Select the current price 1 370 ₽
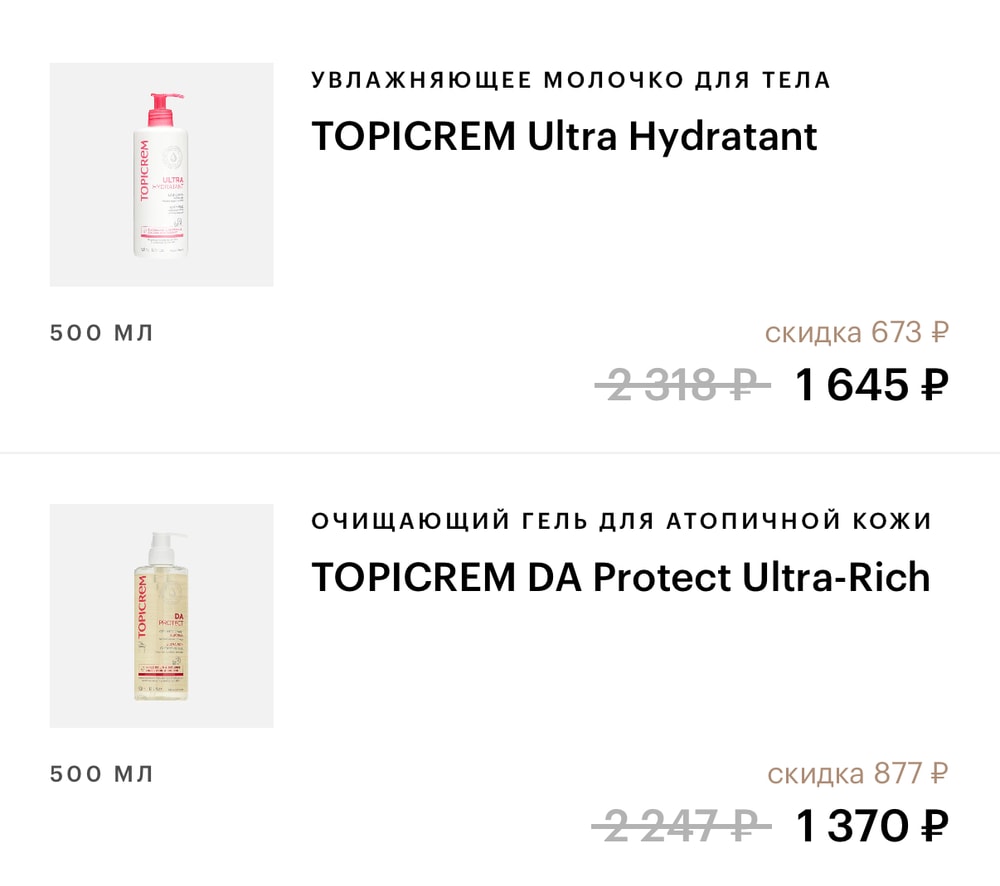This screenshot has height=886, width=1000. click(x=871, y=826)
